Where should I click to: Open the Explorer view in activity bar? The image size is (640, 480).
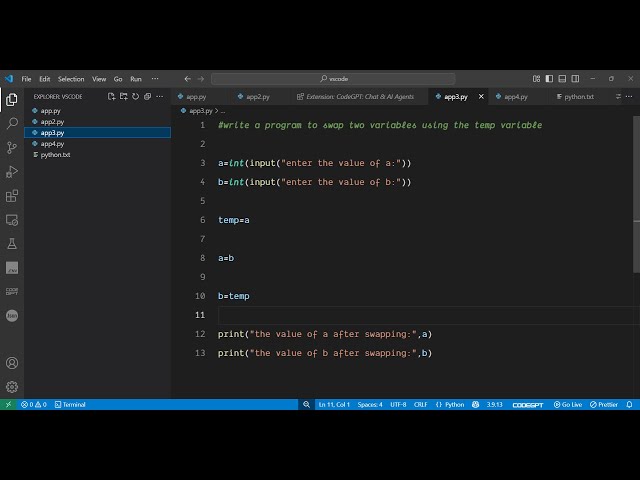(x=12, y=99)
